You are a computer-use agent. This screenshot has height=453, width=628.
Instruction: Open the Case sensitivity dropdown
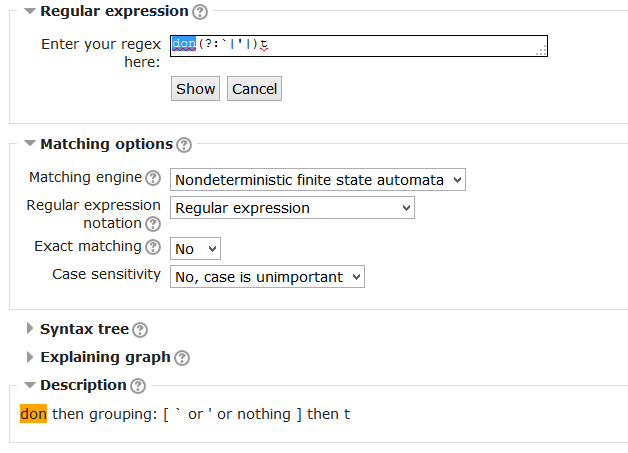(x=267, y=277)
